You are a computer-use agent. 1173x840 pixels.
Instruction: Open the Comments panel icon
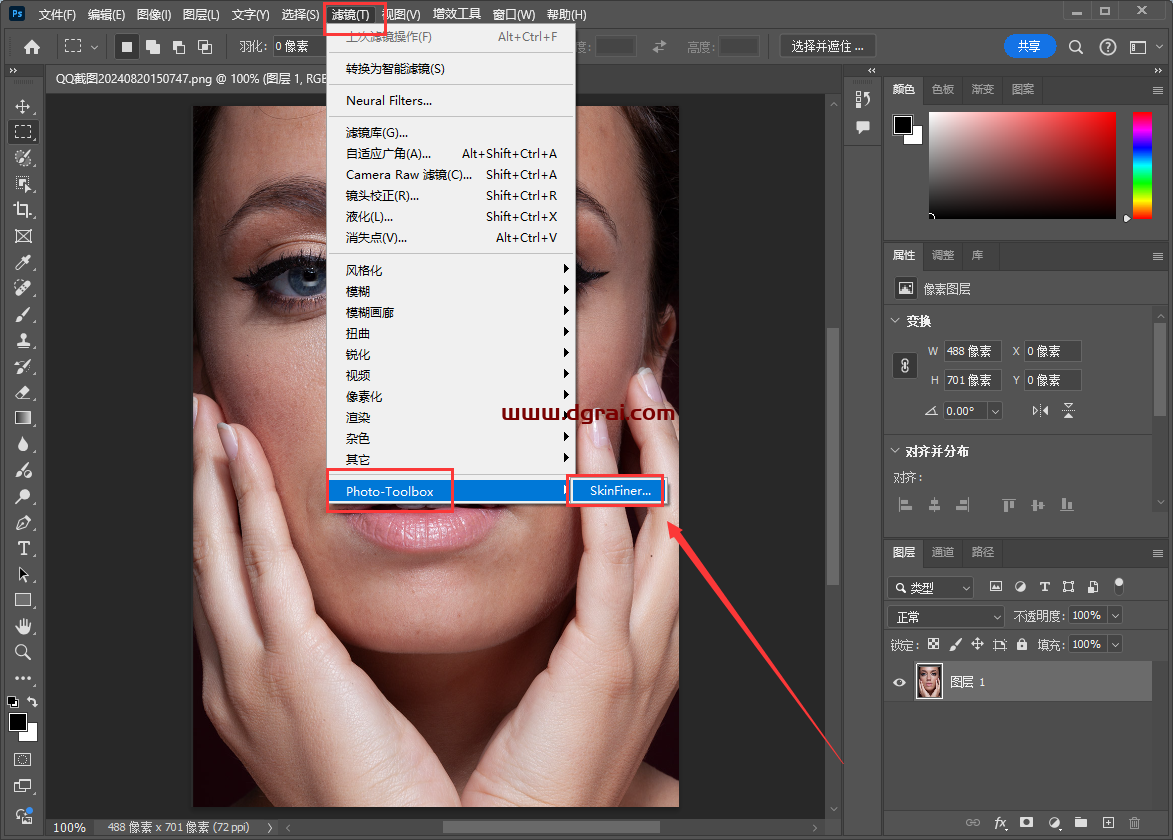pyautogui.click(x=863, y=126)
